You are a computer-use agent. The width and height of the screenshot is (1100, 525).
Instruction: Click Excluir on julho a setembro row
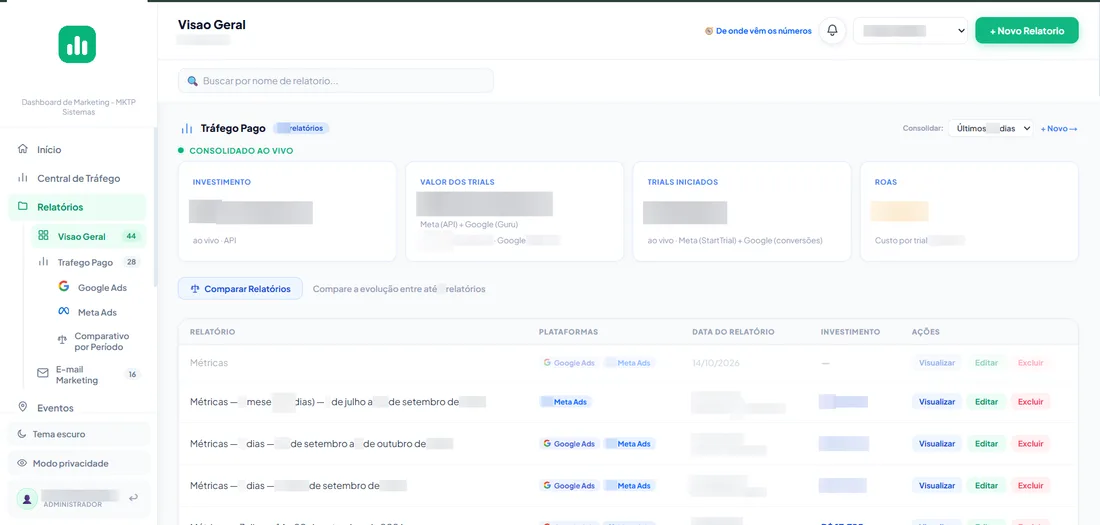(1031, 401)
